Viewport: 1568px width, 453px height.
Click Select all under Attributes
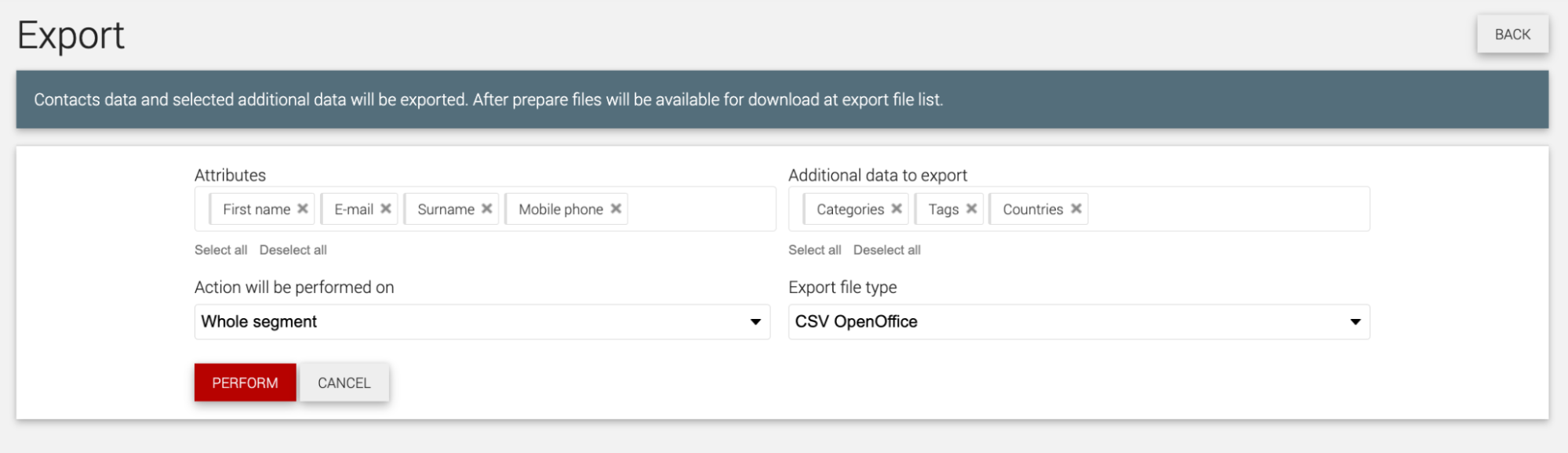click(x=220, y=250)
